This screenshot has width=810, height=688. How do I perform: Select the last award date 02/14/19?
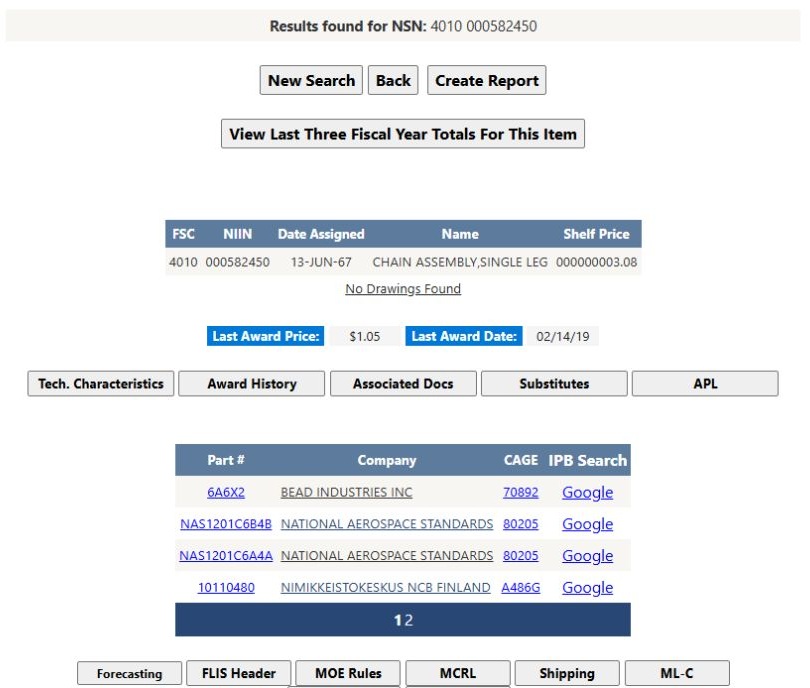pyautogui.click(x=563, y=336)
